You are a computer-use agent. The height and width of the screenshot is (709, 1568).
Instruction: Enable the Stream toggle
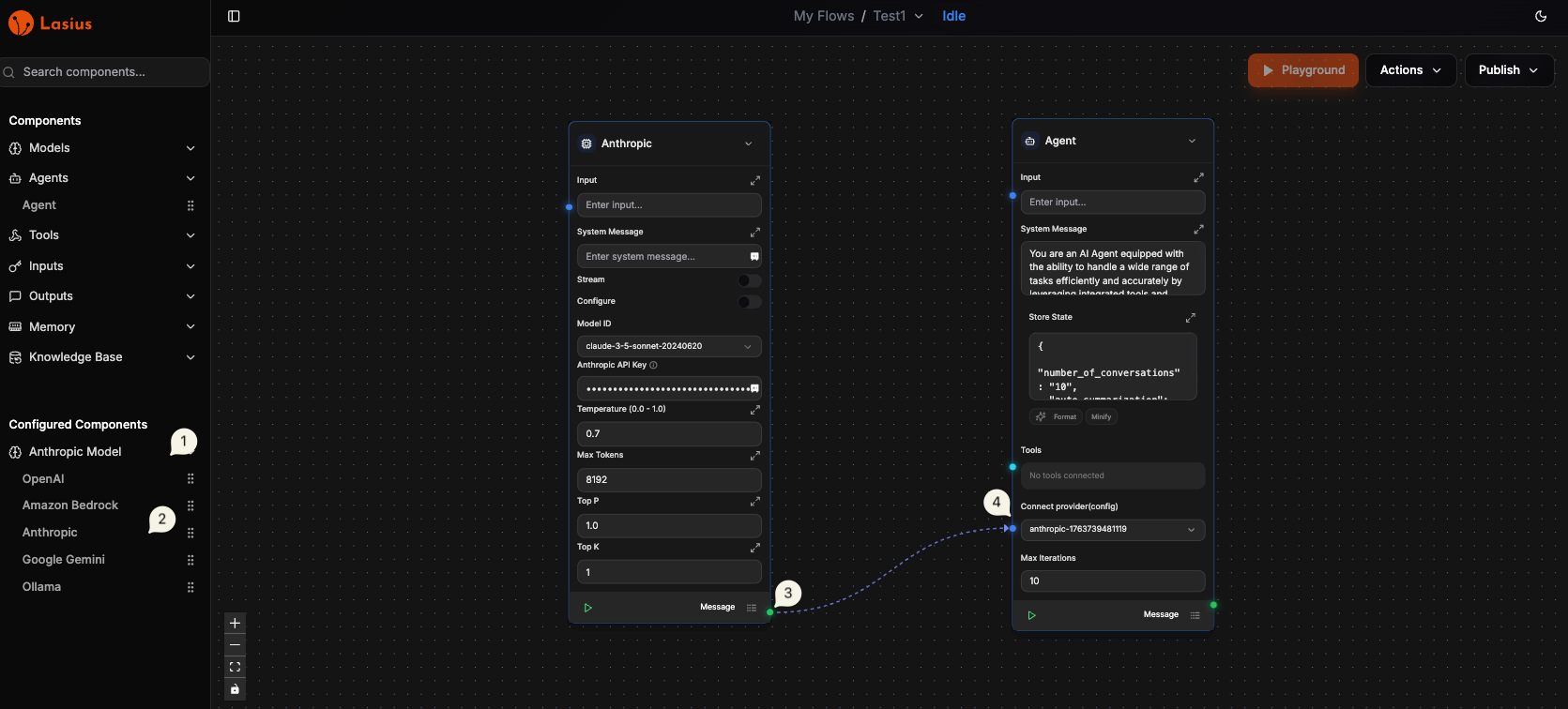pos(750,279)
